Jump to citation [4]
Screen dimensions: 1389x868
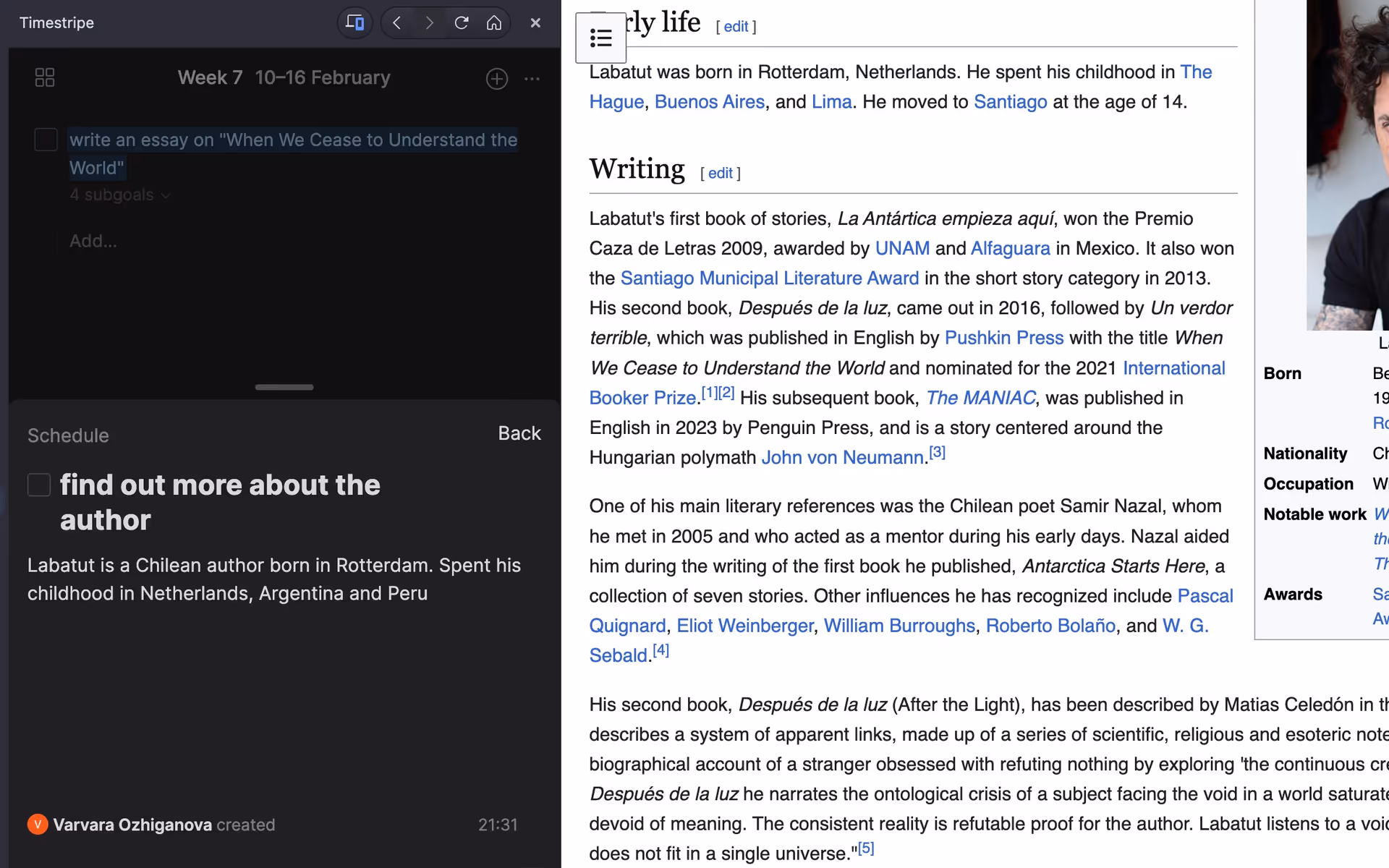click(661, 650)
